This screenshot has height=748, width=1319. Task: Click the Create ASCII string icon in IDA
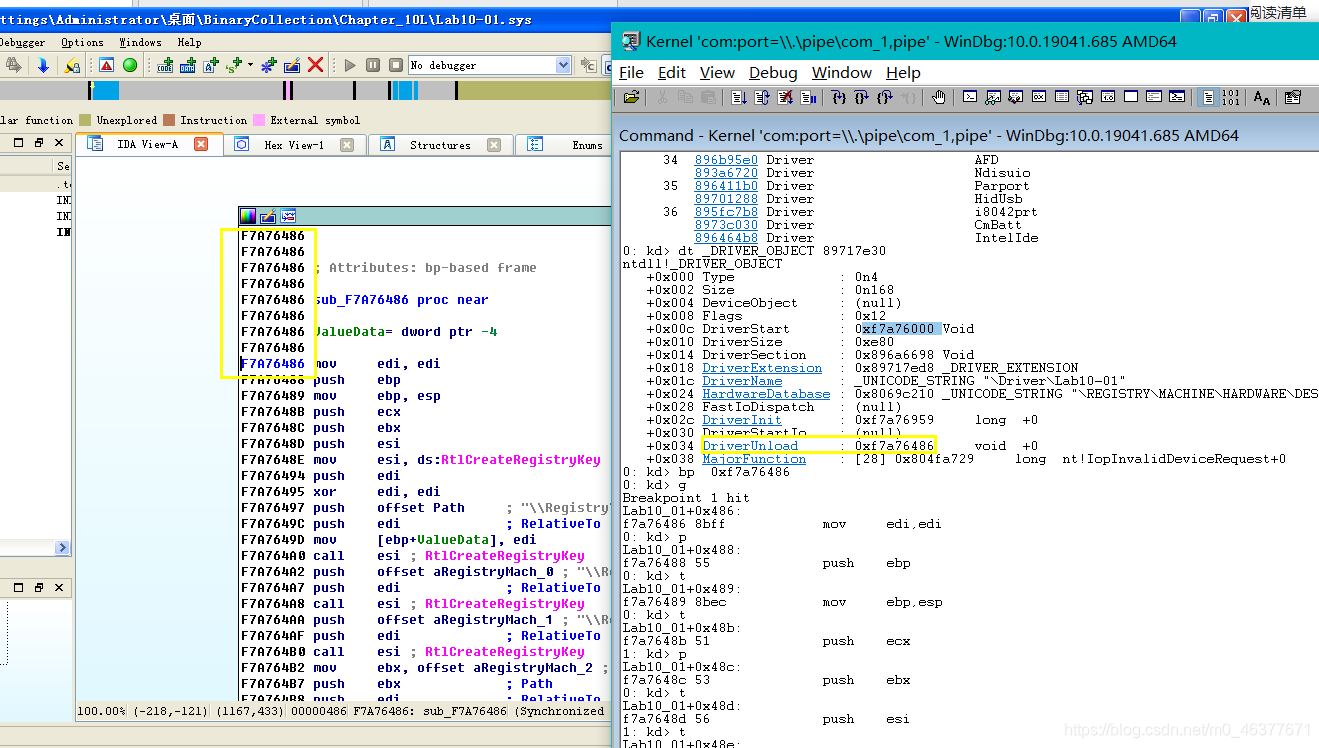(211, 65)
